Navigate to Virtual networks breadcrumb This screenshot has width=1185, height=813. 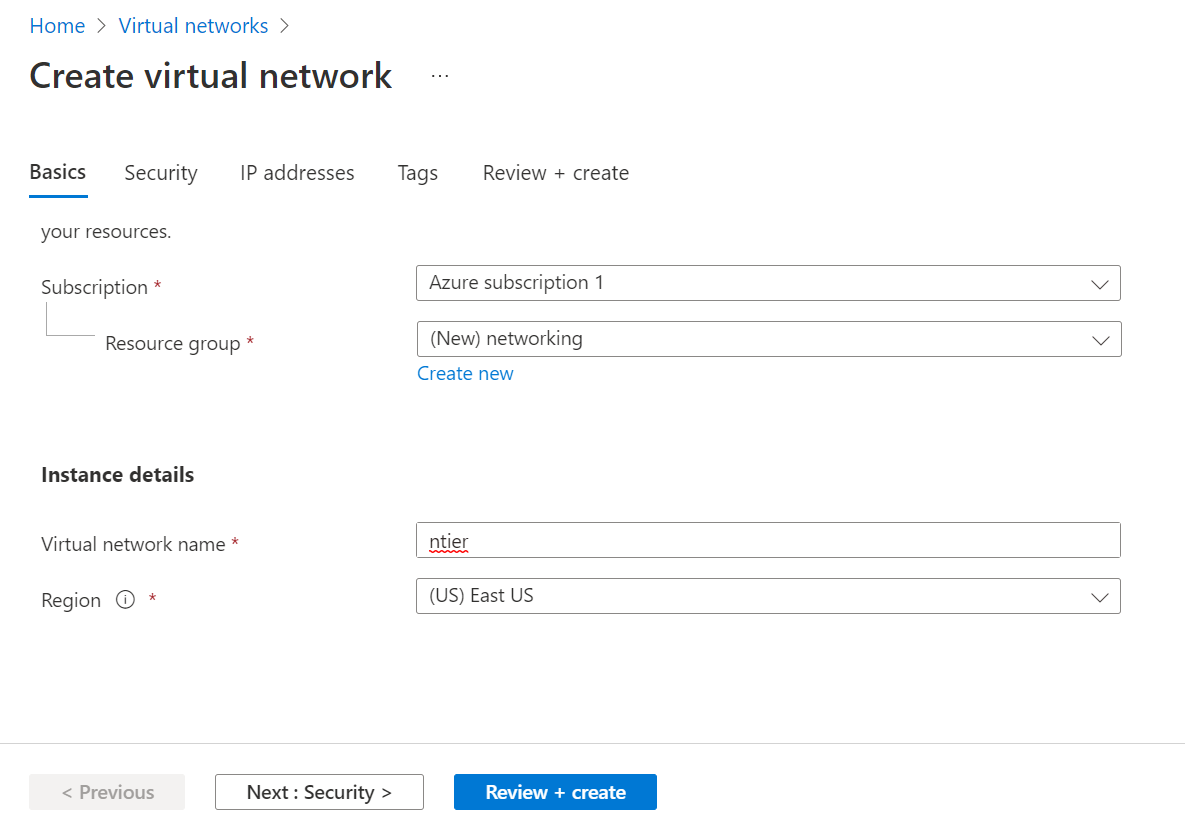[193, 26]
